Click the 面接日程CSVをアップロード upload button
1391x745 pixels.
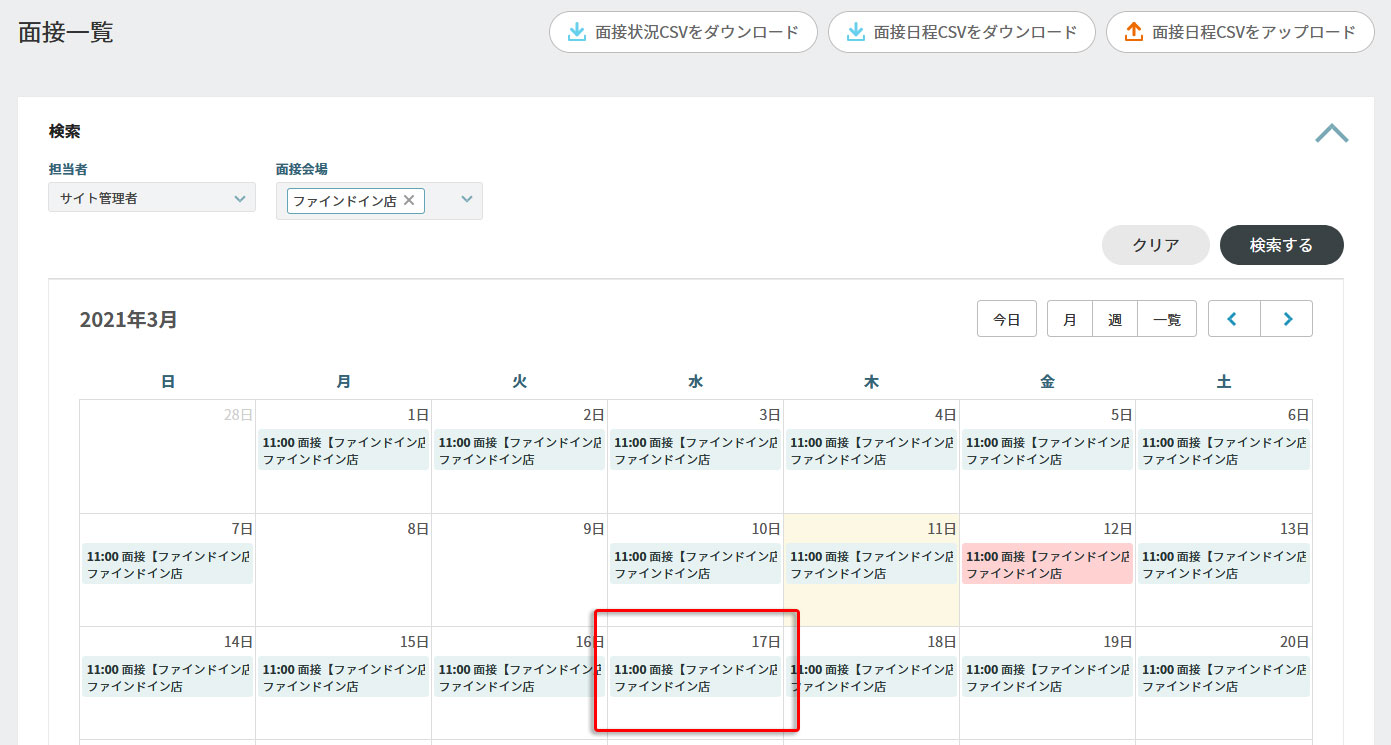point(1239,32)
